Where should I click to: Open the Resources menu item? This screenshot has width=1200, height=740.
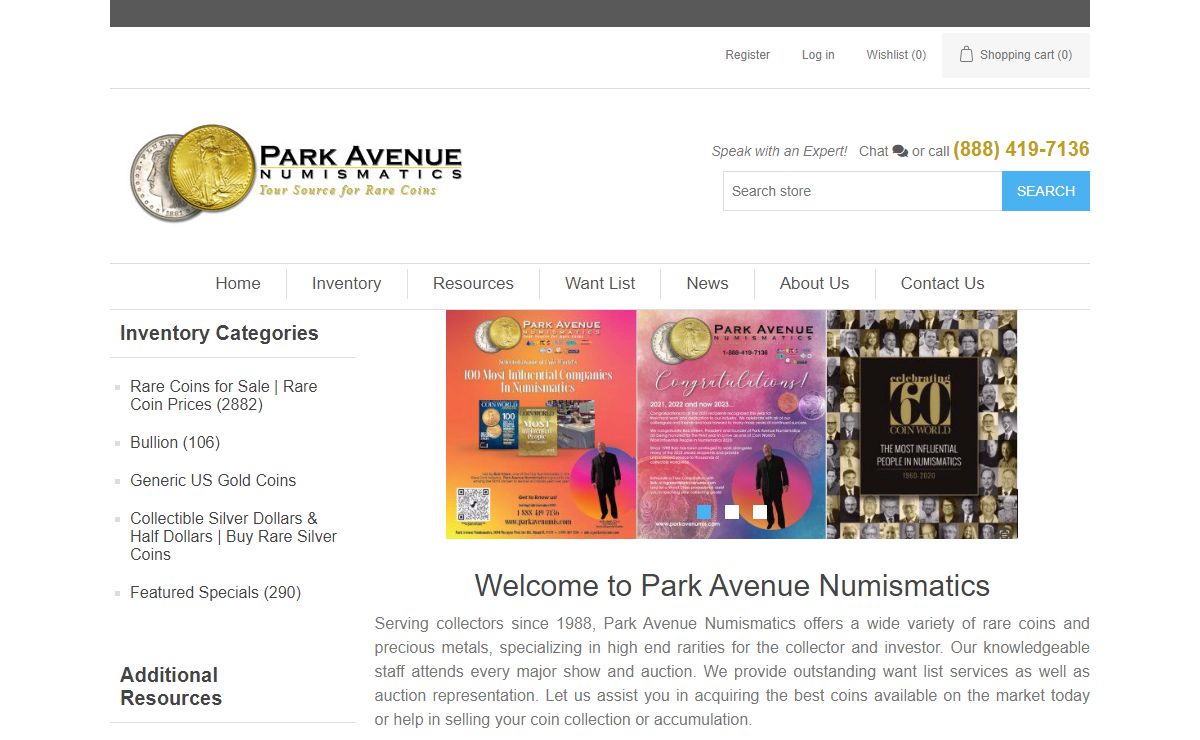tap(473, 283)
